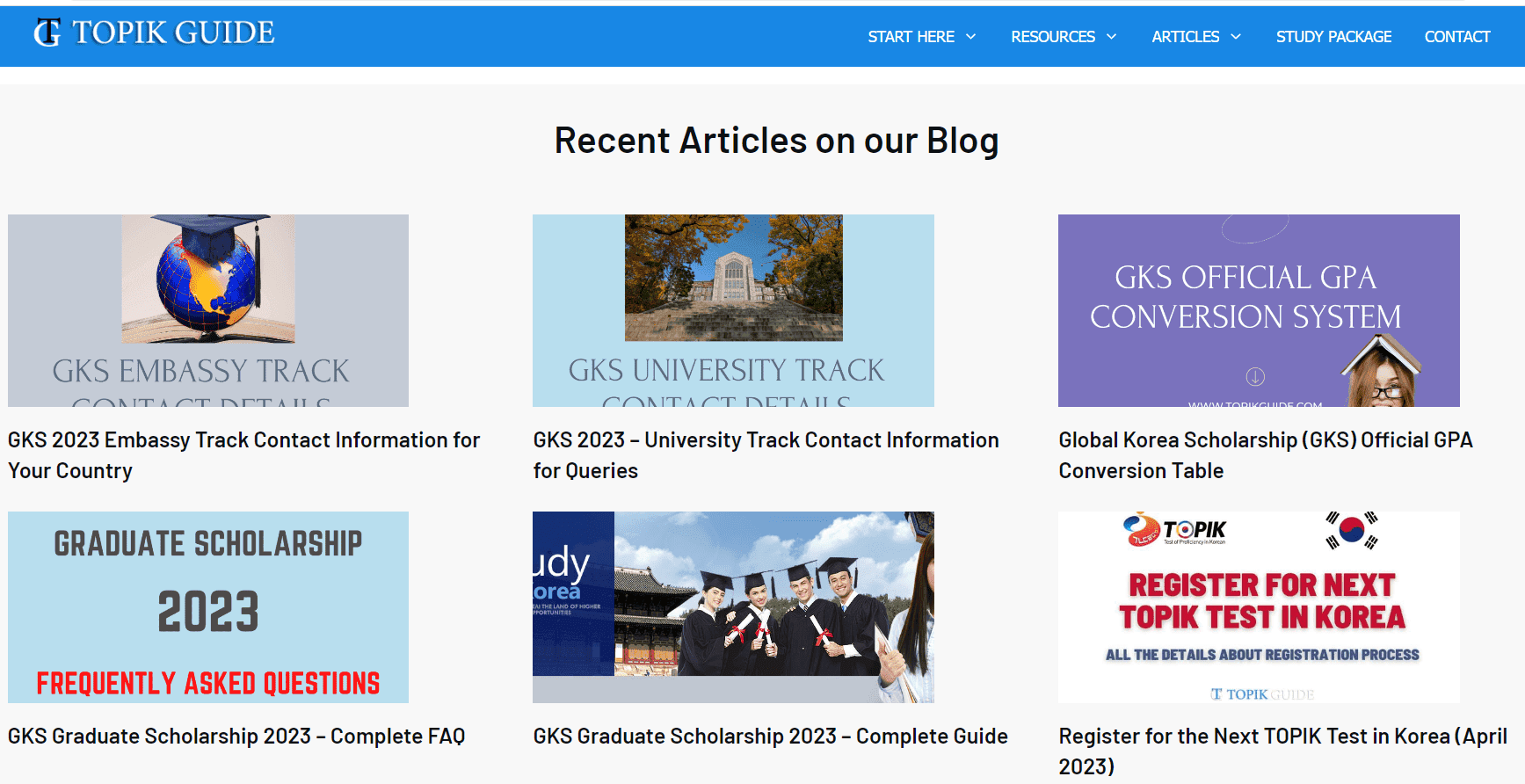
Task: Open the GKS Official GPA Conversion System thumbnail
Action: pyautogui.click(x=1259, y=310)
